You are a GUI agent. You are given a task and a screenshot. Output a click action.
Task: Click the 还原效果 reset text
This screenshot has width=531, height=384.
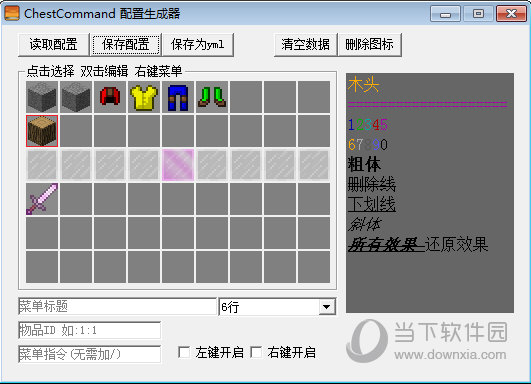pos(456,244)
